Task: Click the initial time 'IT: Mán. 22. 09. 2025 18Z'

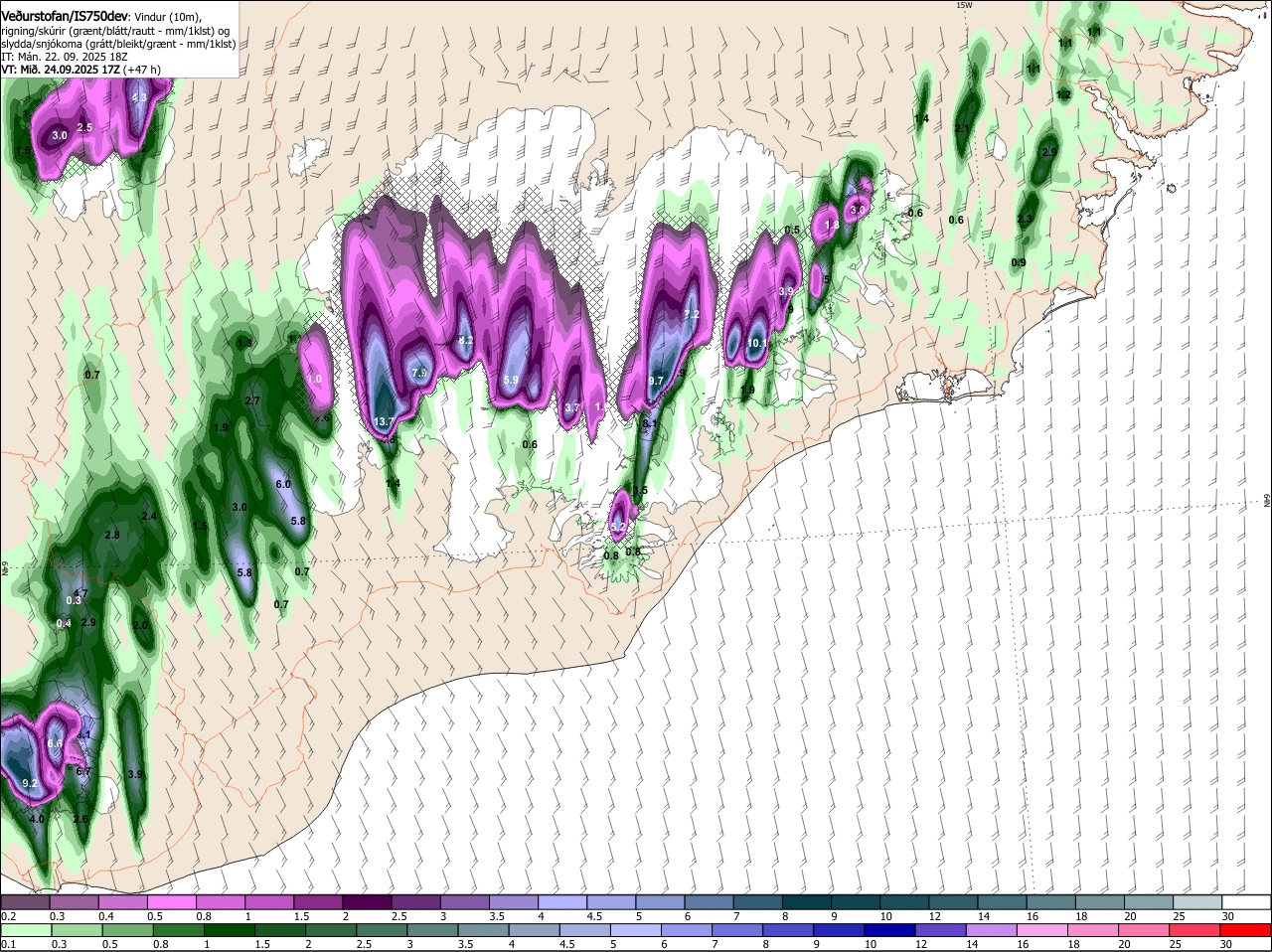Action: pos(64,57)
